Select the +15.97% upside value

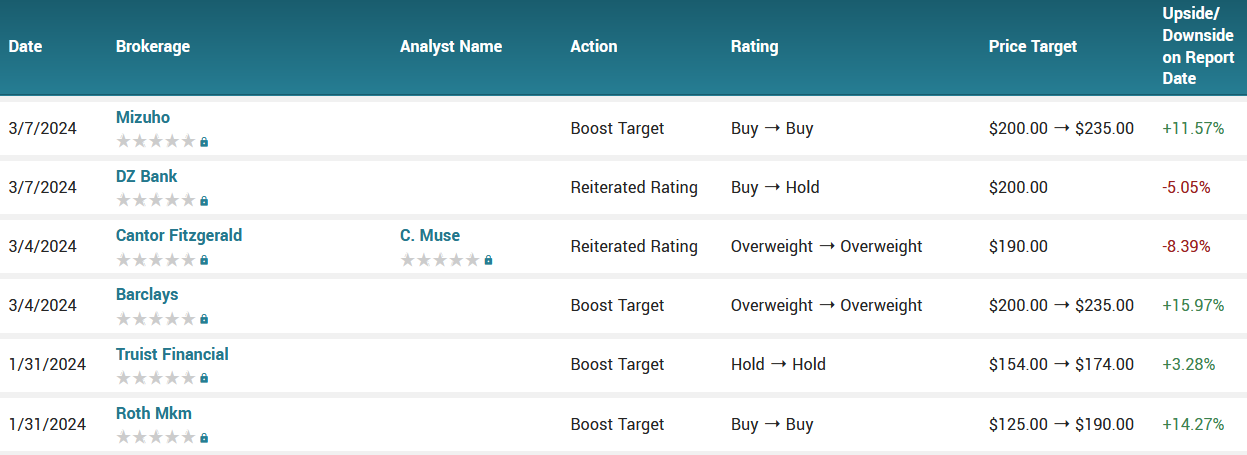coord(1193,305)
